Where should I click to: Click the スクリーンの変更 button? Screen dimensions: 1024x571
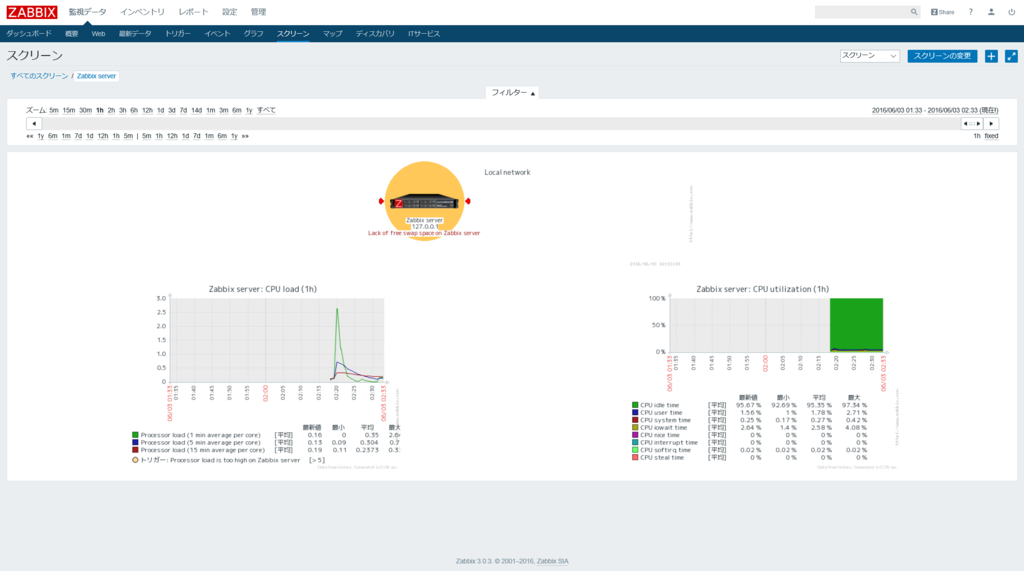942,56
